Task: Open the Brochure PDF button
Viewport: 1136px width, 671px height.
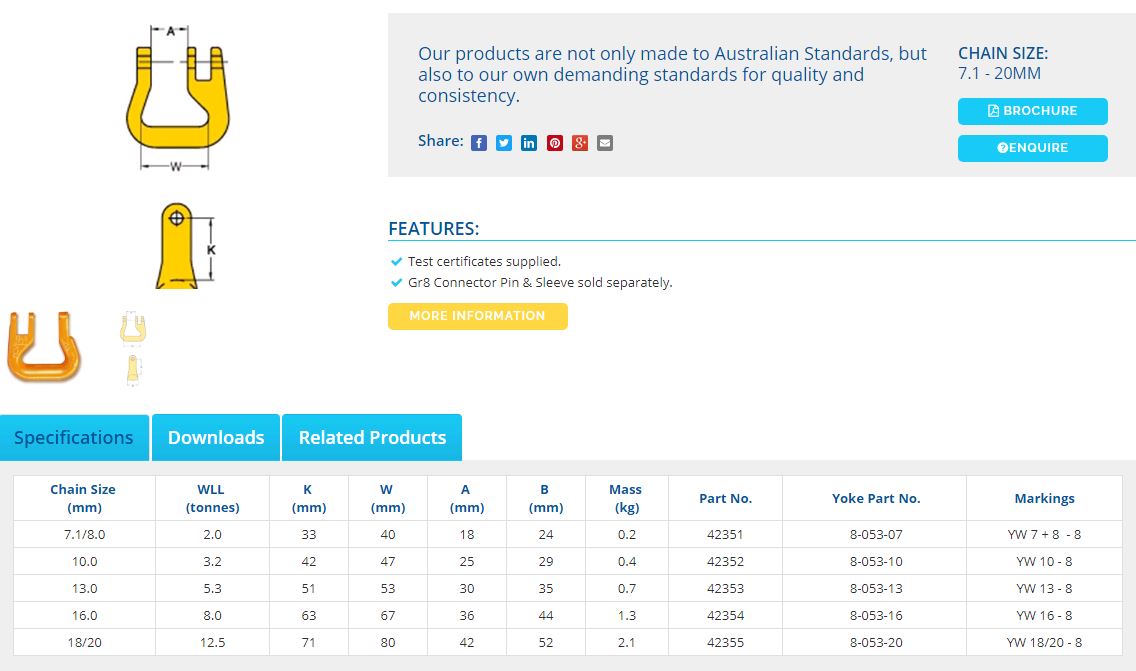Action: 1032,111
